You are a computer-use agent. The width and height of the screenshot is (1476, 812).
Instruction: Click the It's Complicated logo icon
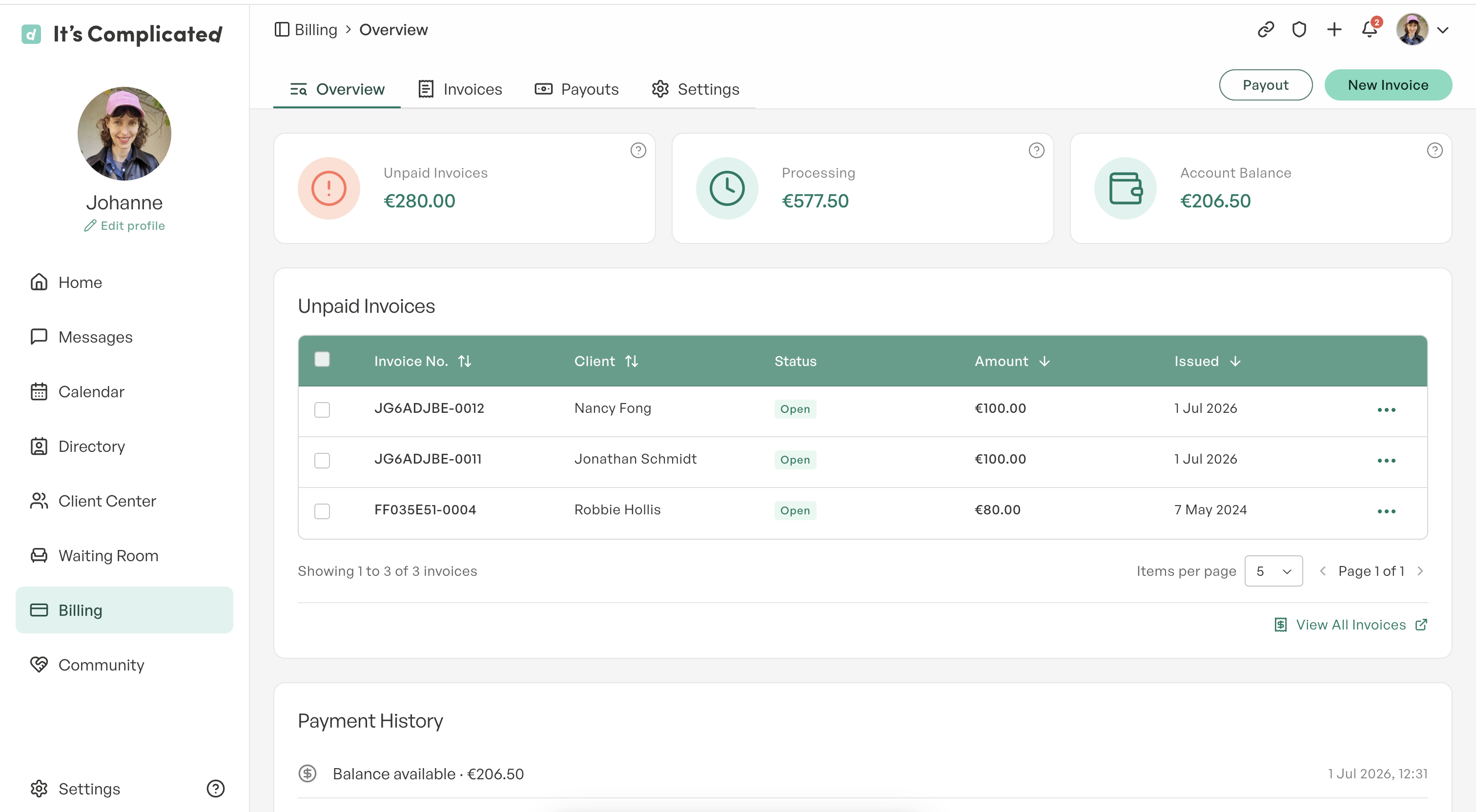pyautogui.click(x=31, y=34)
